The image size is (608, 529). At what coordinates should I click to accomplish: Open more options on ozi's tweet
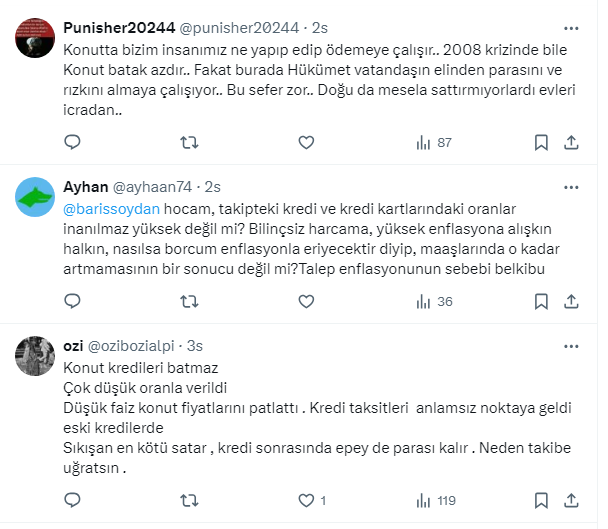pos(571,345)
